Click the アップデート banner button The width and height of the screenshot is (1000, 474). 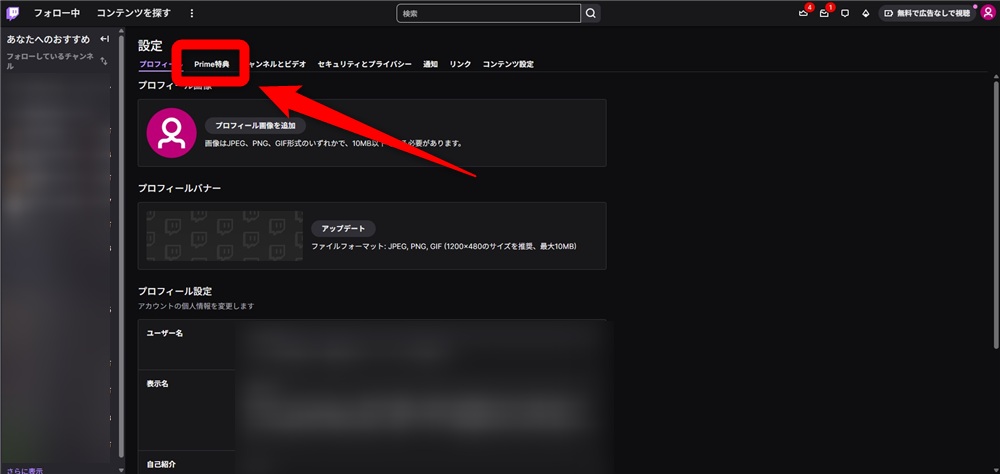[x=343, y=228]
